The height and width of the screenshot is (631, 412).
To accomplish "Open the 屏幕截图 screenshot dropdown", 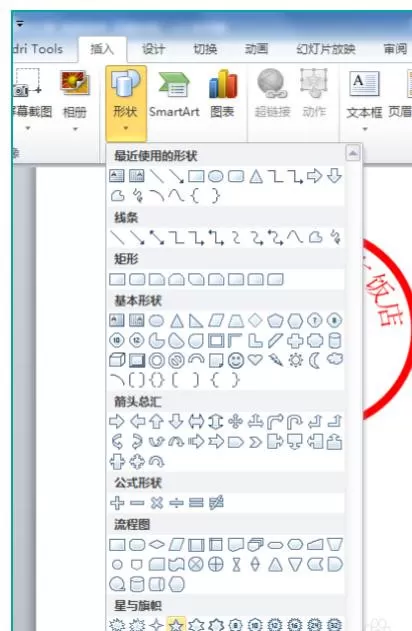I will click(x=30, y=101).
